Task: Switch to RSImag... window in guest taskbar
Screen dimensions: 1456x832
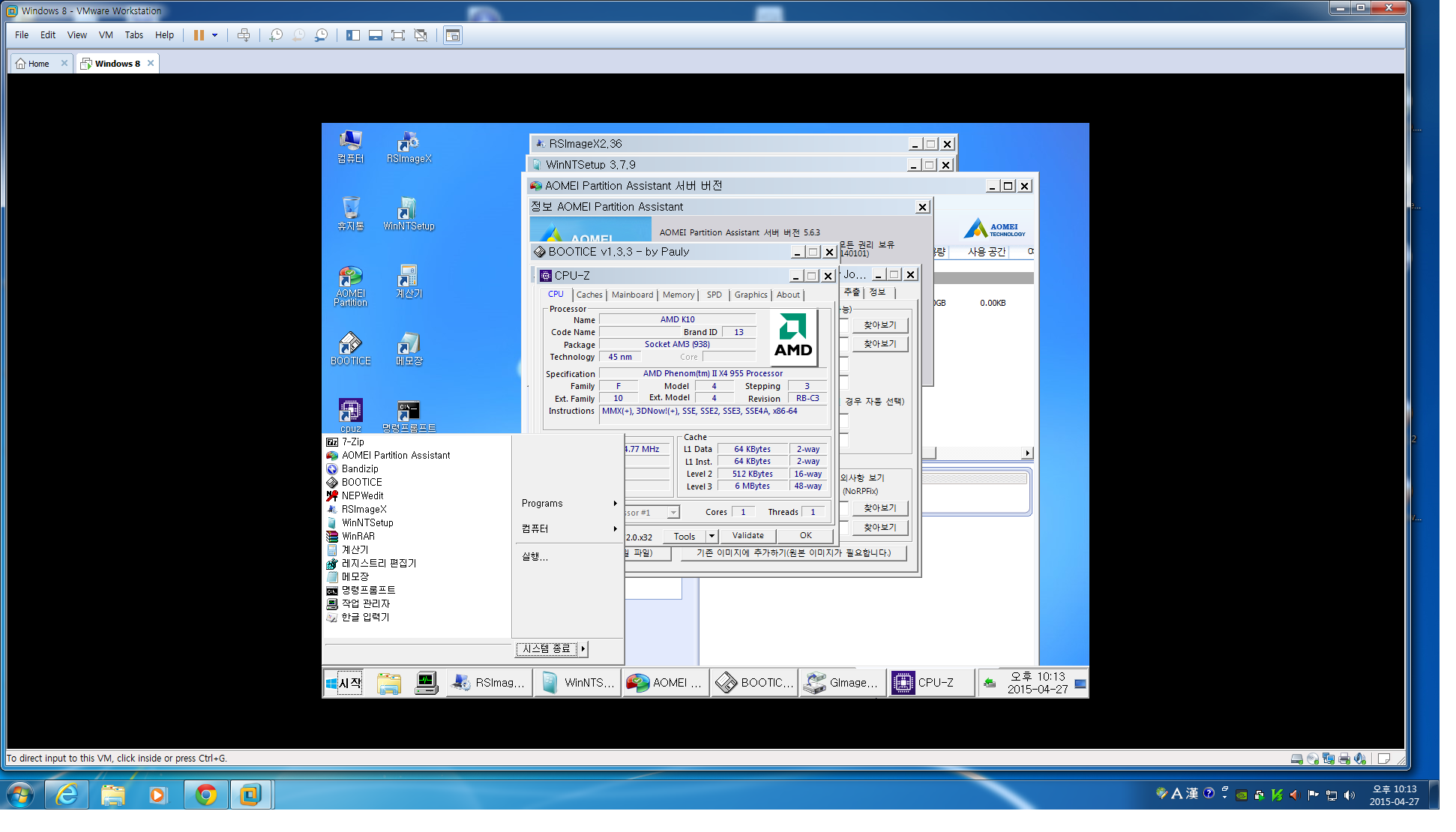Action: point(490,683)
